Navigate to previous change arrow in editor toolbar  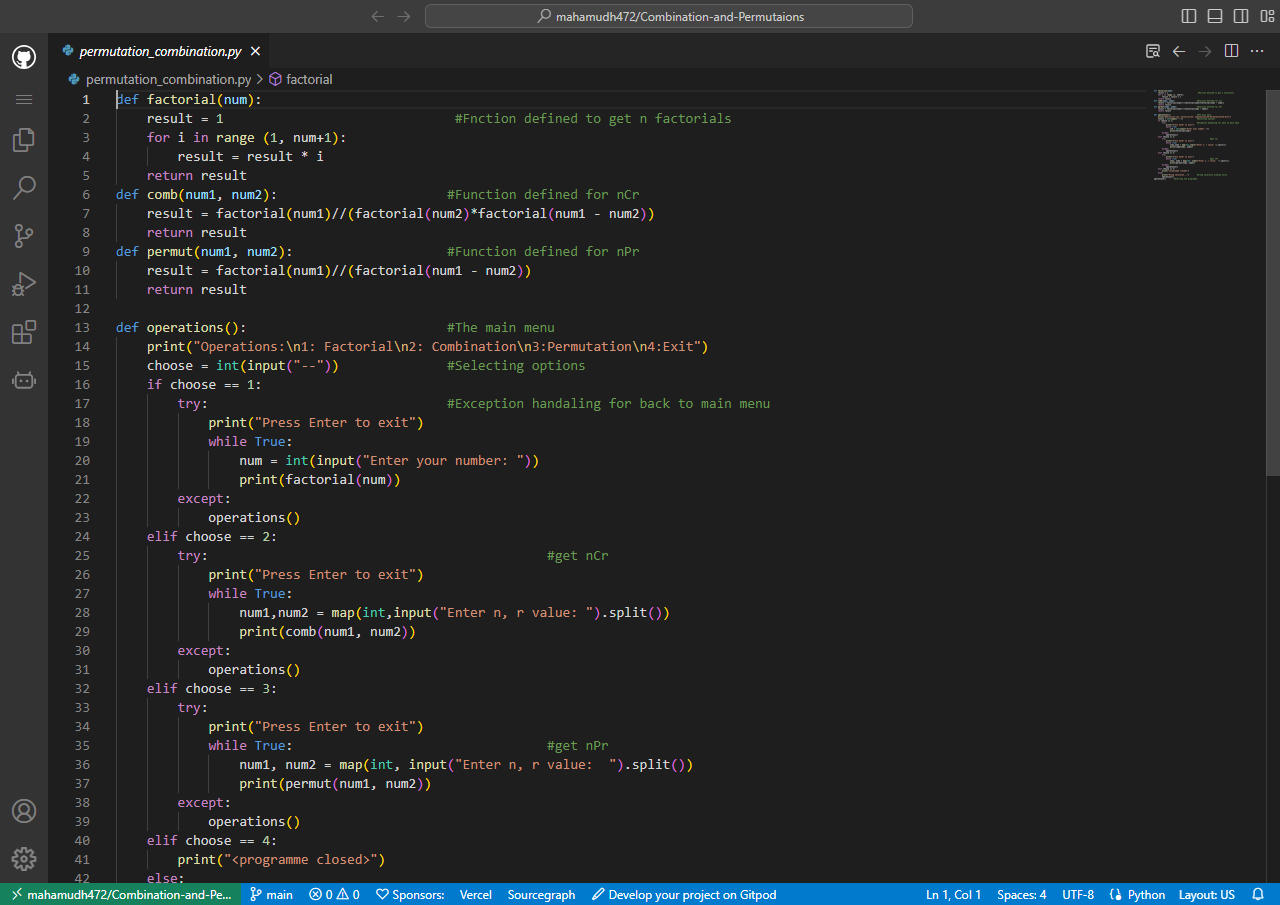tap(1179, 51)
